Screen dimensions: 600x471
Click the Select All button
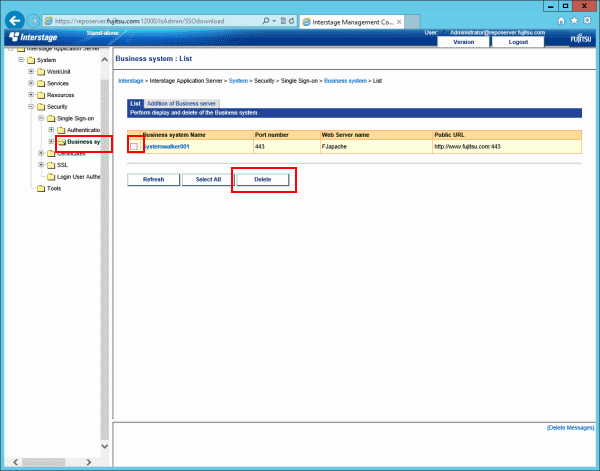click(208, 179)
